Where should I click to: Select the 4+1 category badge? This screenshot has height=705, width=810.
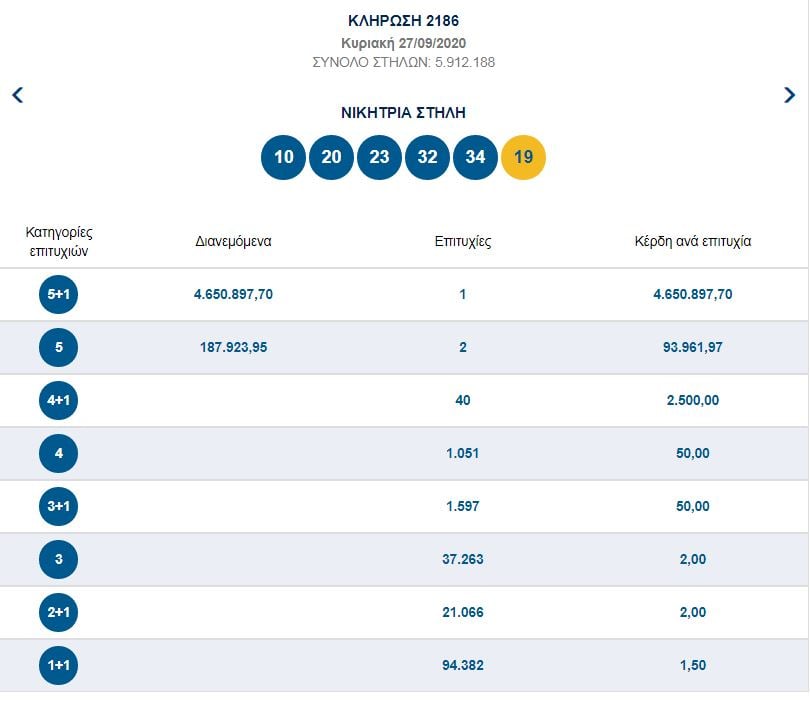click(58, 401)
